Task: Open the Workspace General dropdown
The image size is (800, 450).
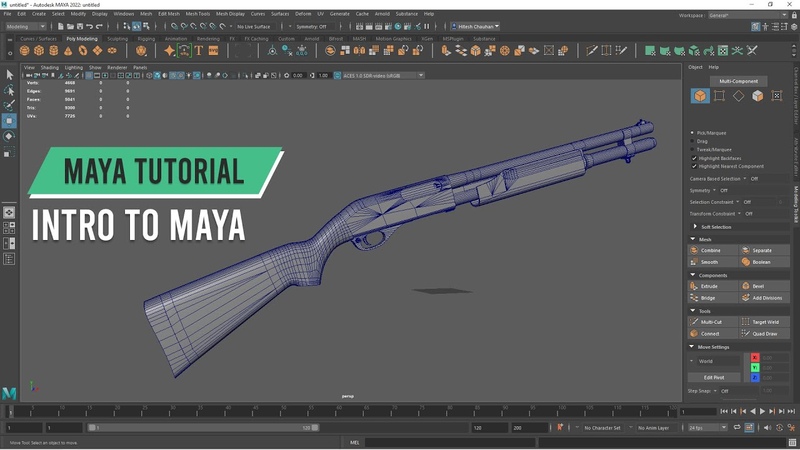Action: click(x=747, y=15)
